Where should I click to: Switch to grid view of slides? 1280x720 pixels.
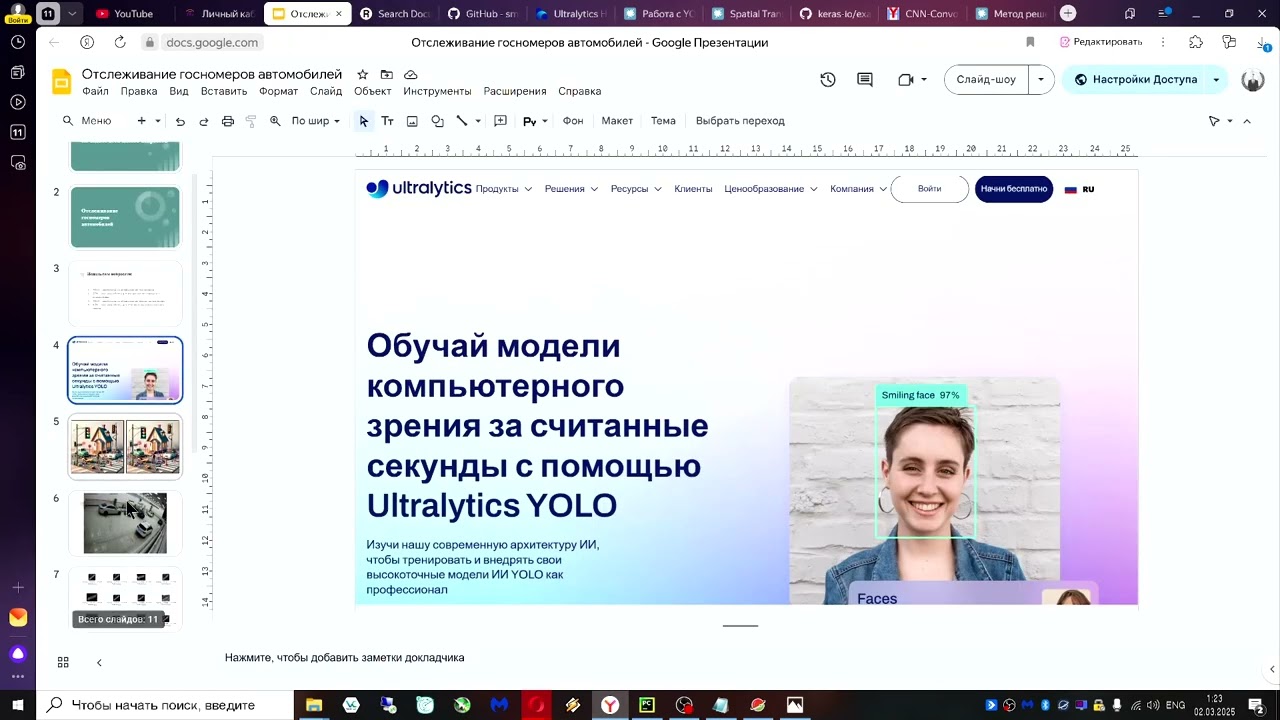tap(63, 662)
